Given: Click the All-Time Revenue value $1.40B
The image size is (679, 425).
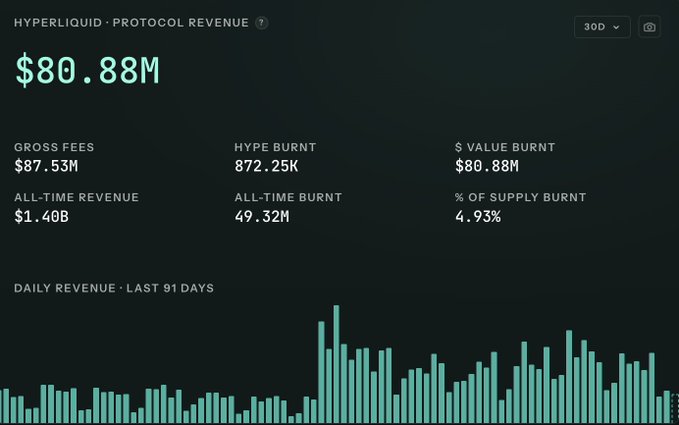Looking at the screenshot, I should pyautogui.click(x=42, y=216).
